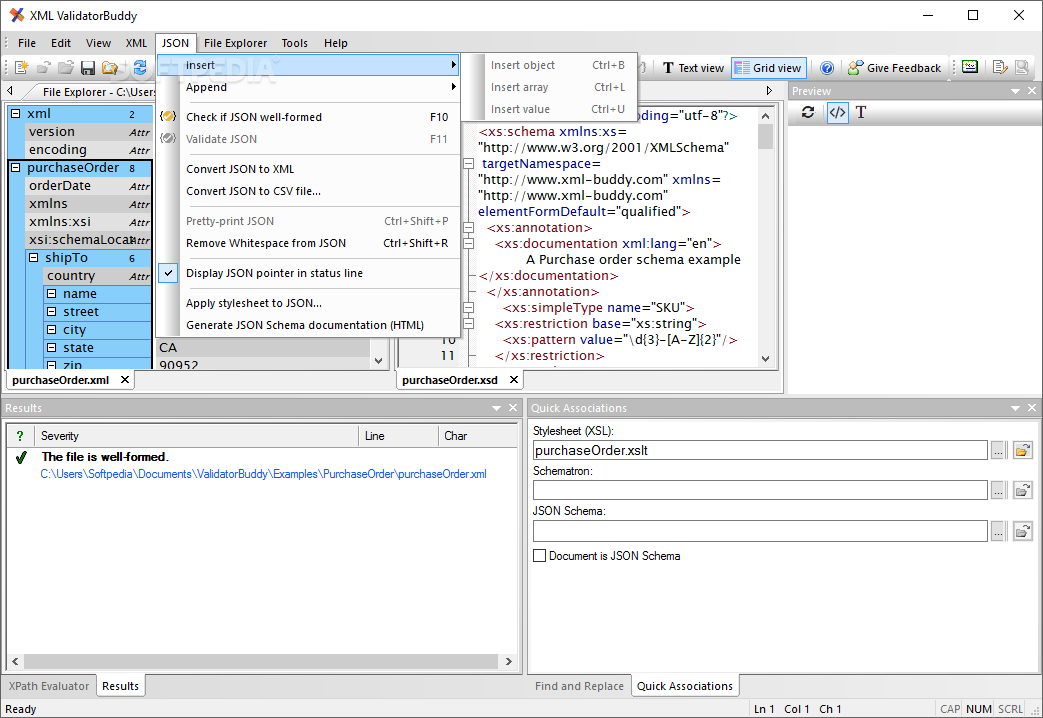This screenshot has height=718, width=1043.
Task: Collapse the shipTo node
Action: (34, 258)
